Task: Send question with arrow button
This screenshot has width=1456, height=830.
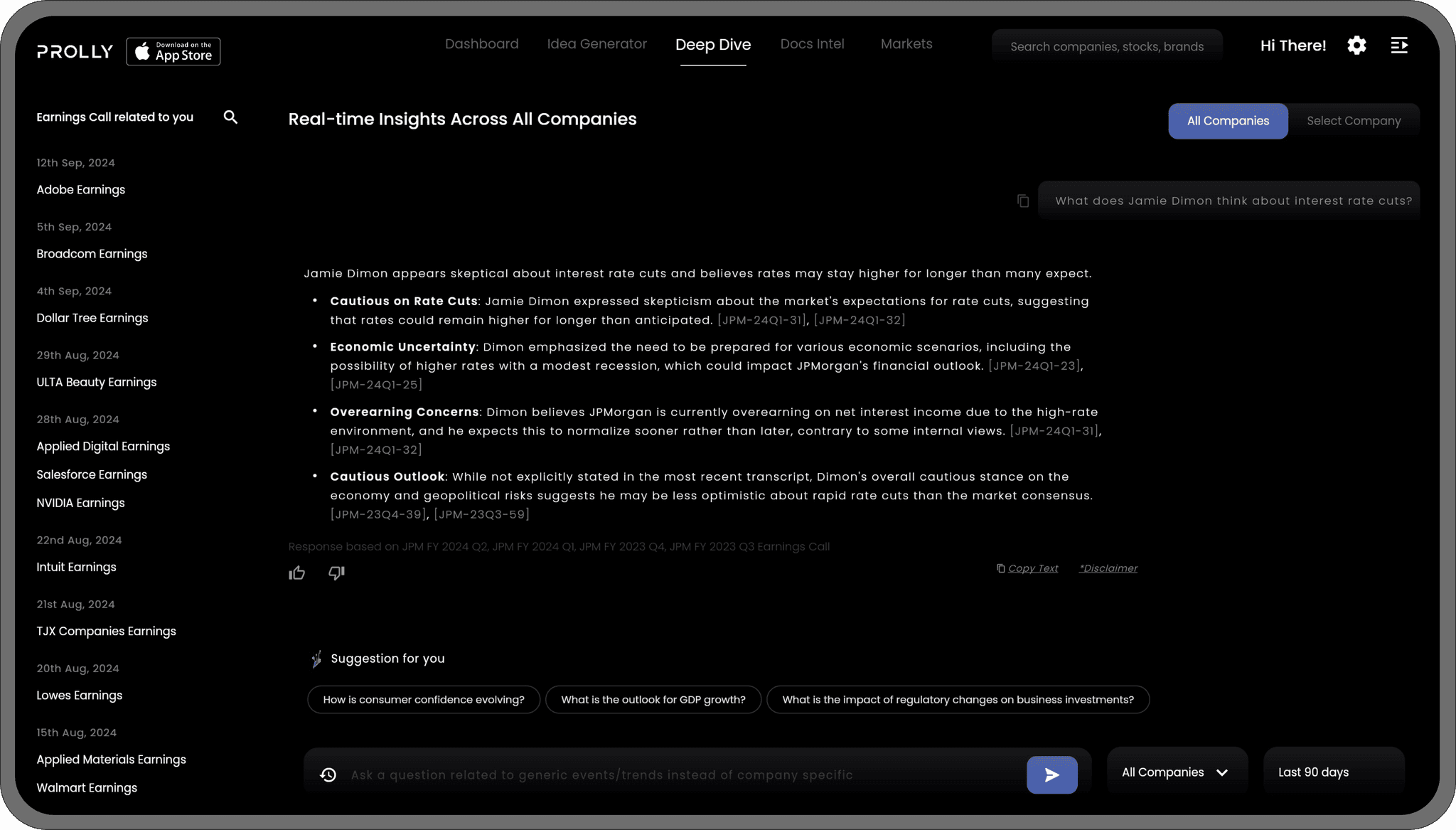Action: (1051, 775)
